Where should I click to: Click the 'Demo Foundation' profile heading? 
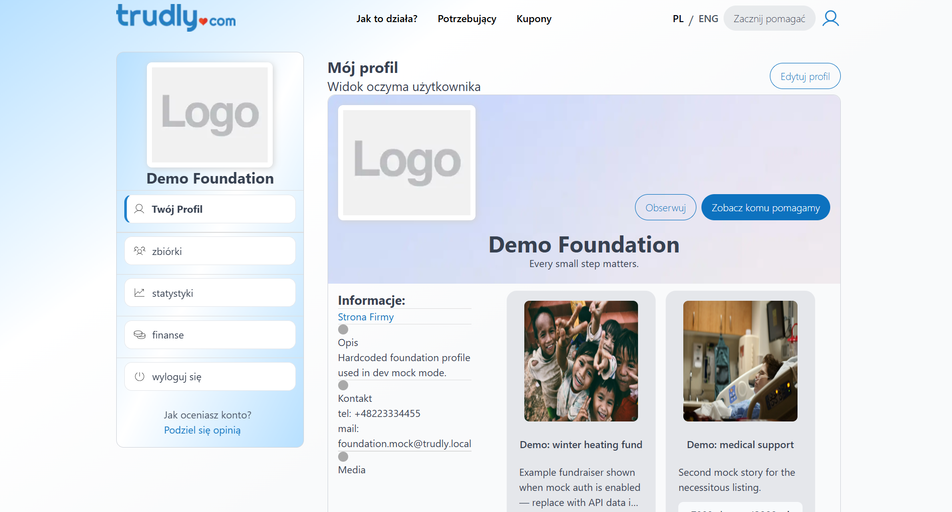pos(584,245)
